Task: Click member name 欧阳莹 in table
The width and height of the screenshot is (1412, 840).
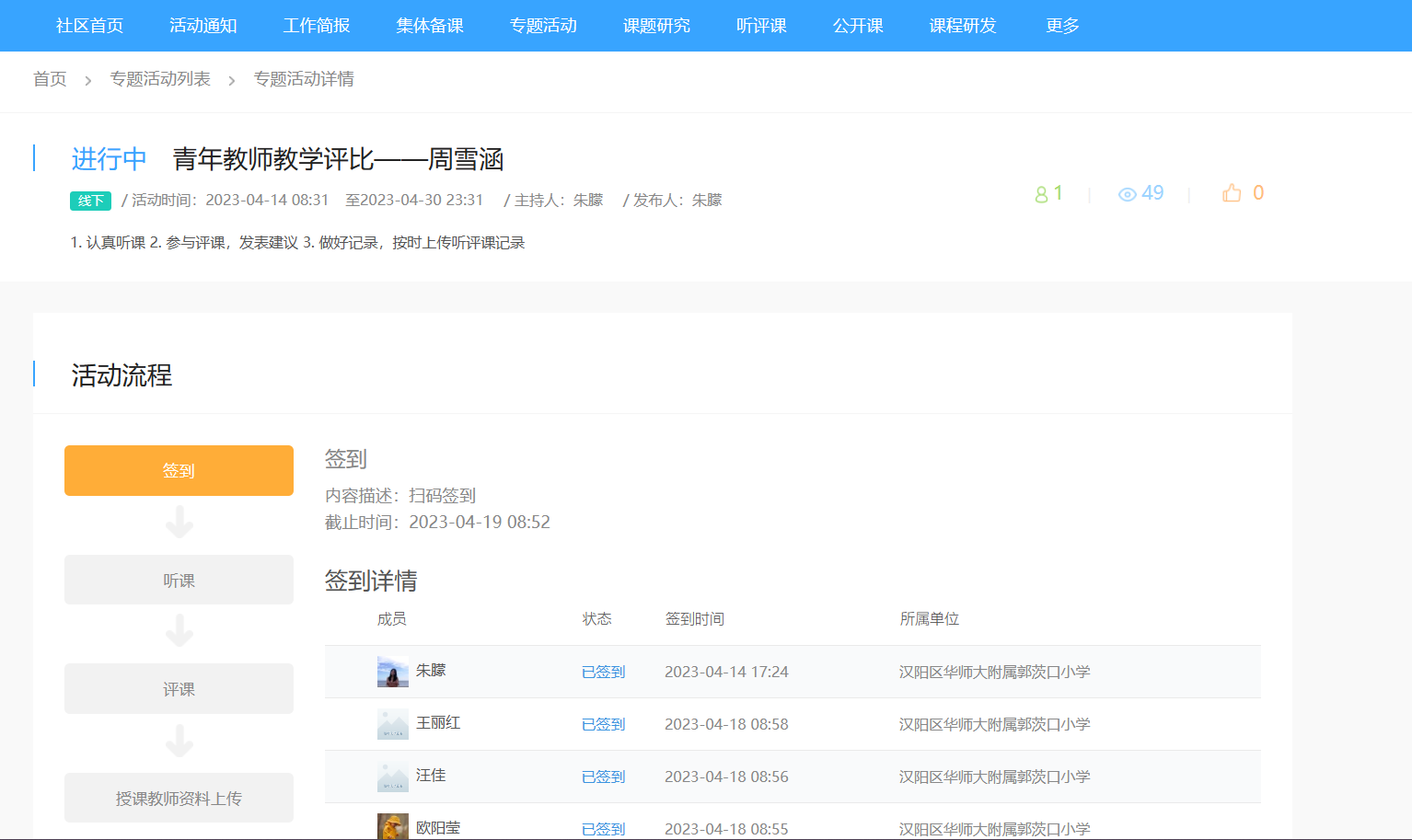Action: [x=438, y=828]
